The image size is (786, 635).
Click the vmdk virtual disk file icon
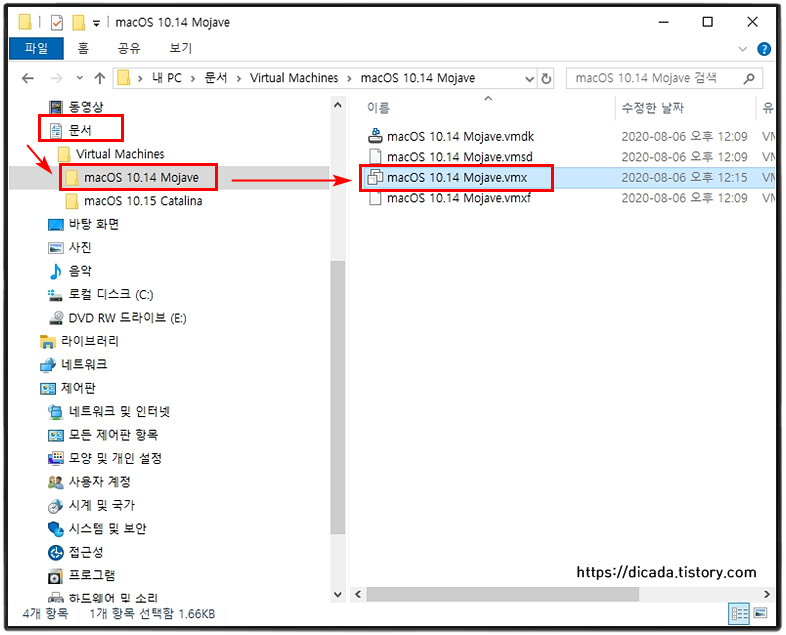(375, 136)
